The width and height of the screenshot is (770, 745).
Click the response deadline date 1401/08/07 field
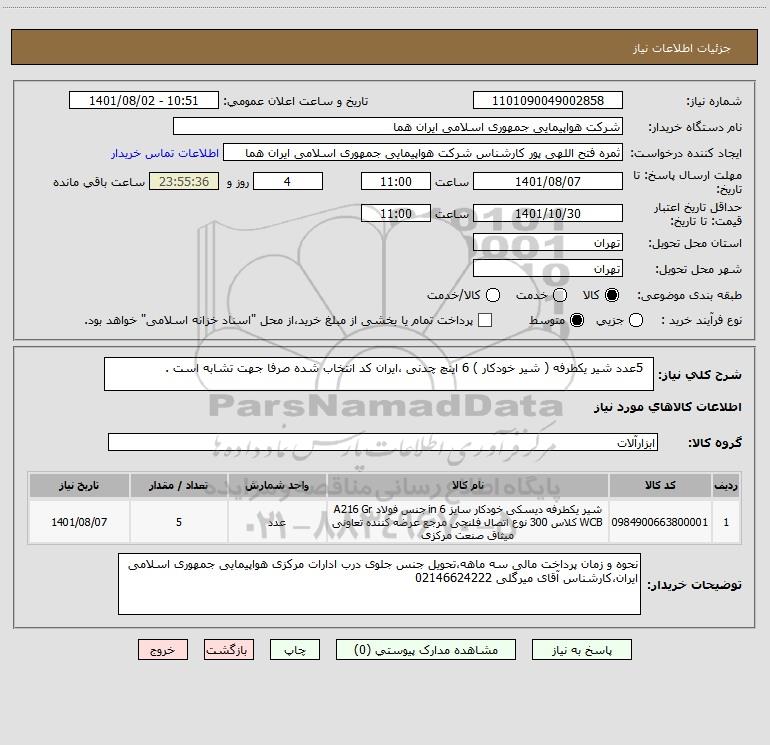[548, 181]
